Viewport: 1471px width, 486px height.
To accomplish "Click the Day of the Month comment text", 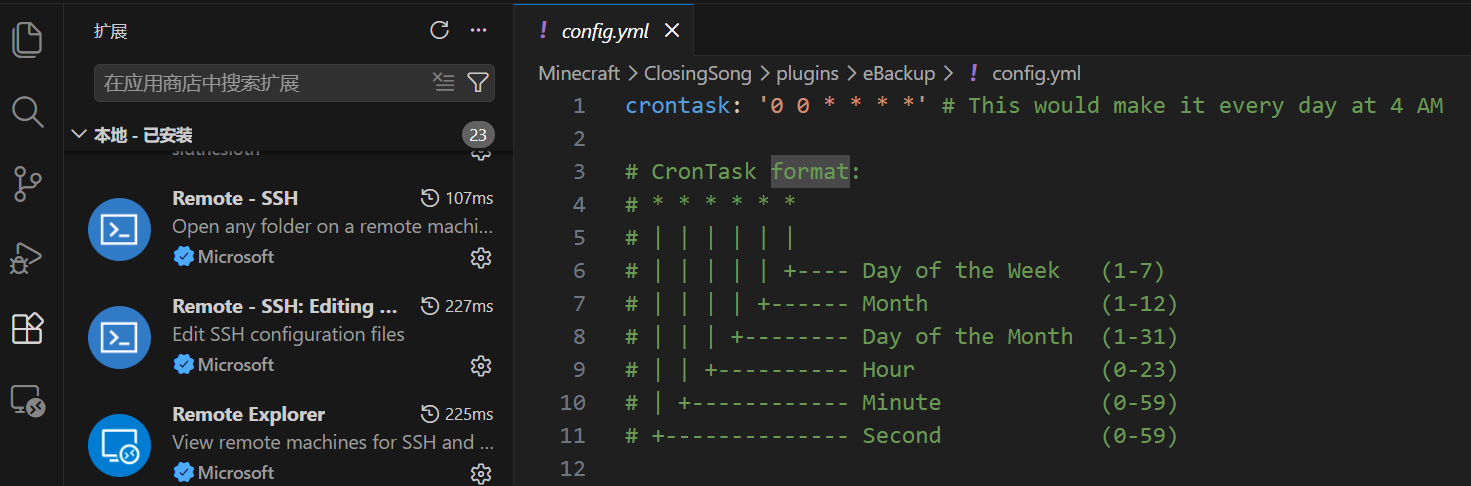I will click(x=967, y=336).
